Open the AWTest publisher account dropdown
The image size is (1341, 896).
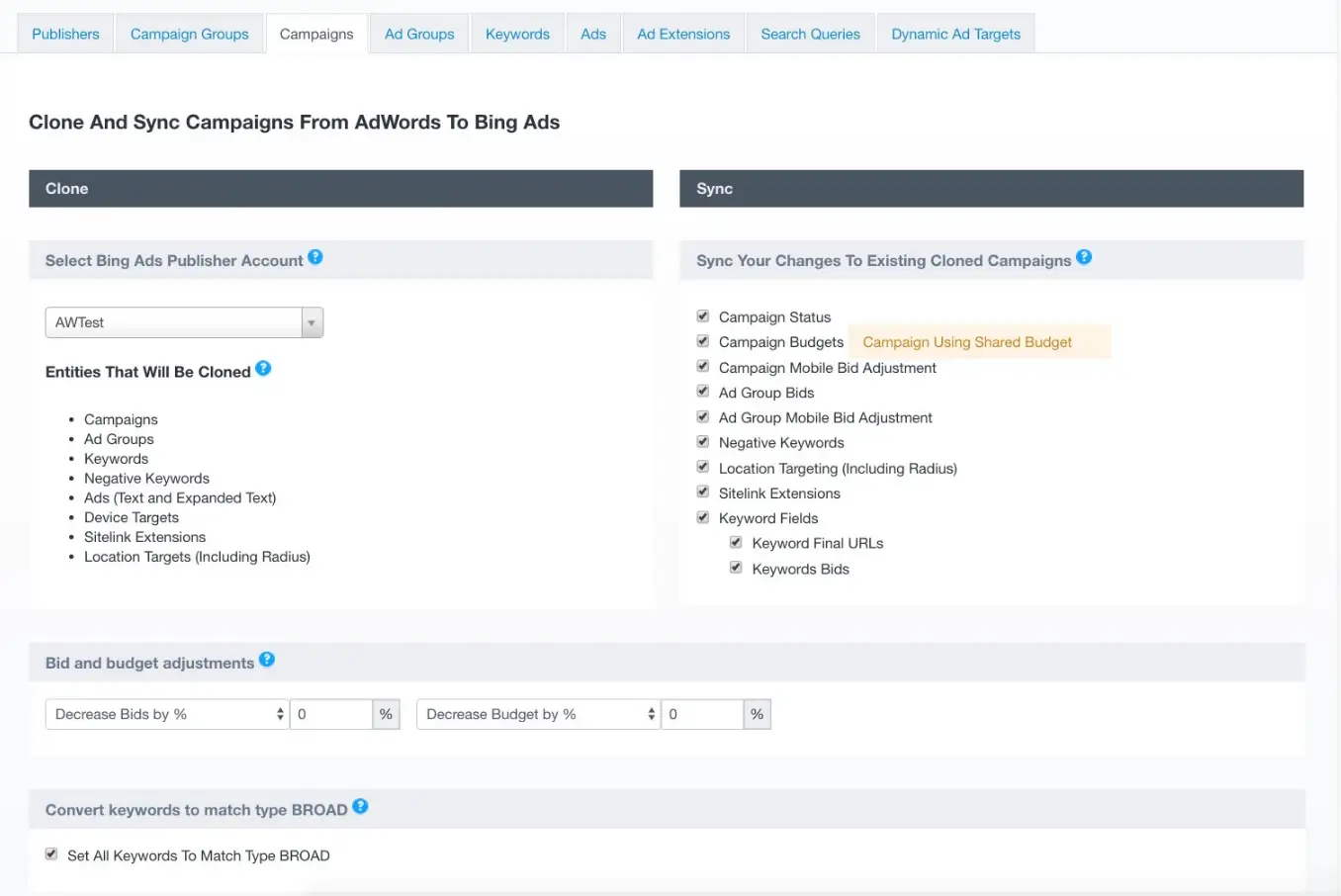[x=184, y=322]
